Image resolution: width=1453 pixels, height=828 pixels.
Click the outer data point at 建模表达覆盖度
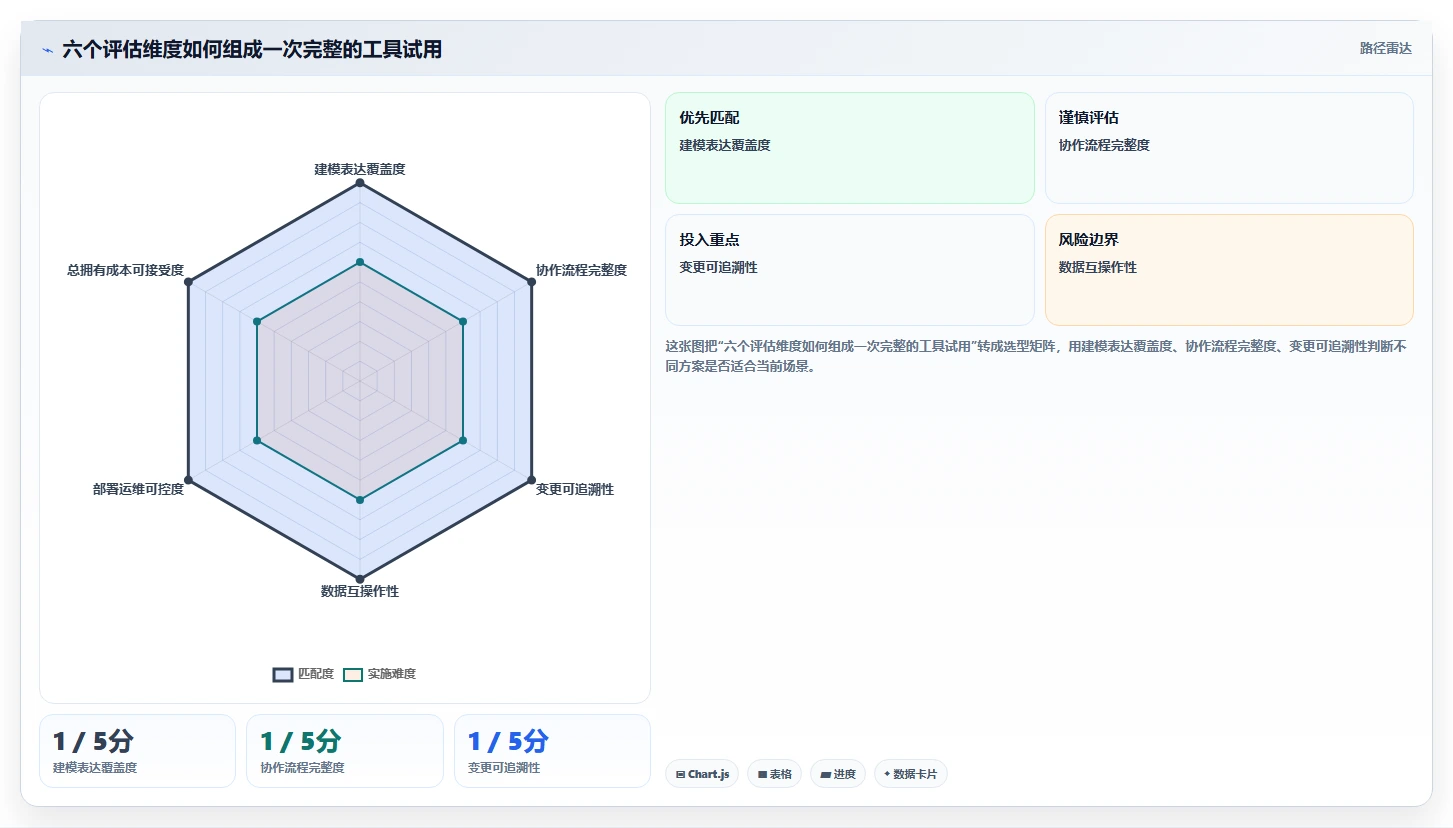tap(360, 183)
